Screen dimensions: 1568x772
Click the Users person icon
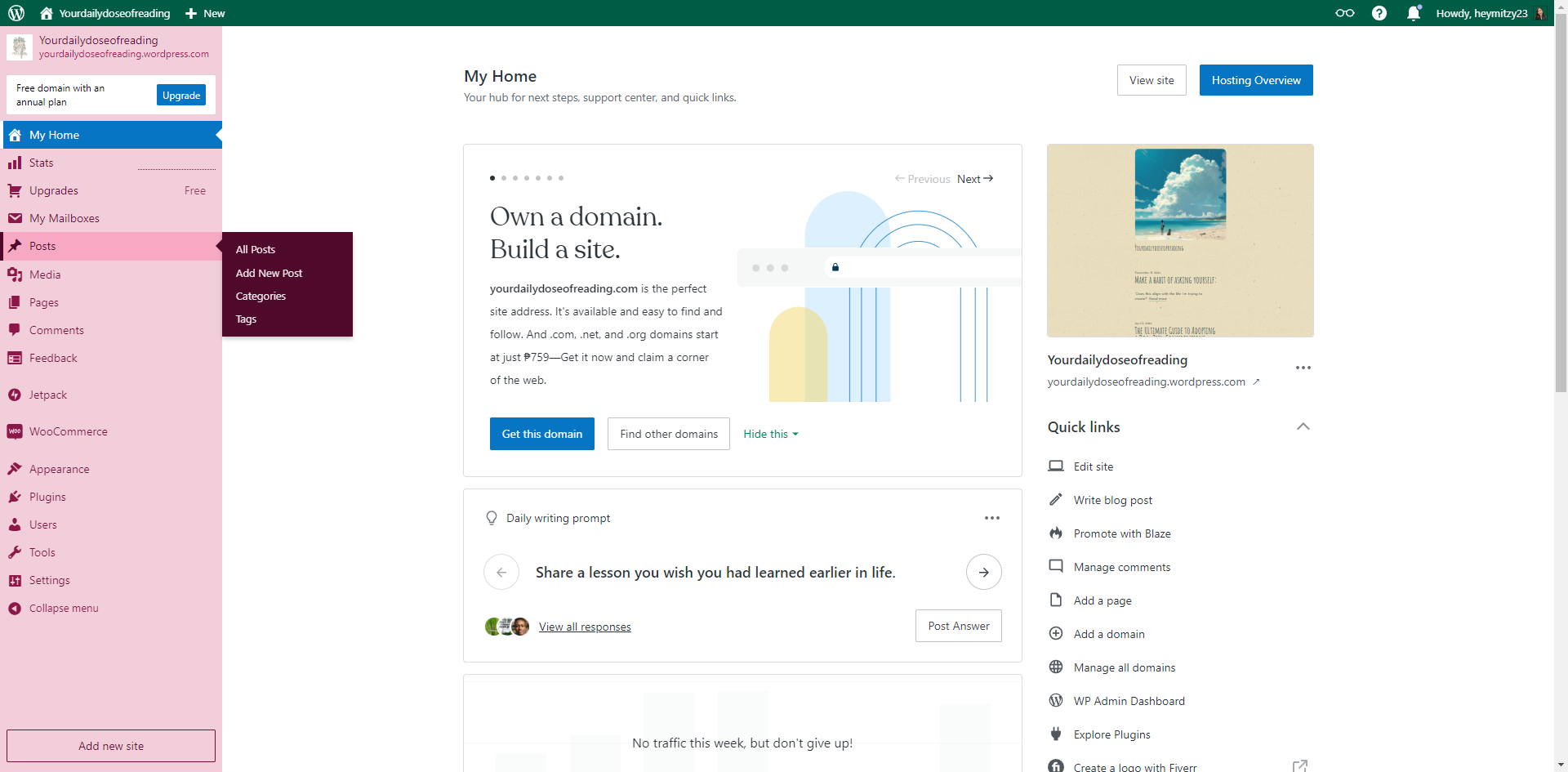(x=15, y=524)
